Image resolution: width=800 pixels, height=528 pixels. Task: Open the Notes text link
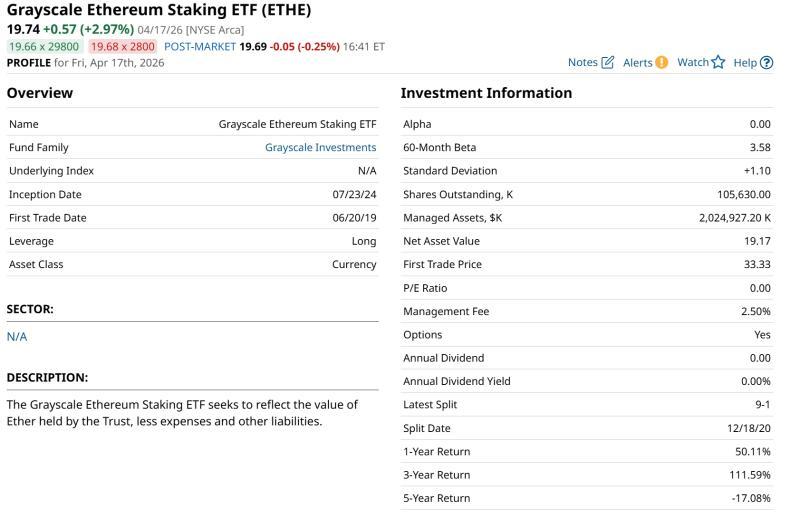(582, 62)
